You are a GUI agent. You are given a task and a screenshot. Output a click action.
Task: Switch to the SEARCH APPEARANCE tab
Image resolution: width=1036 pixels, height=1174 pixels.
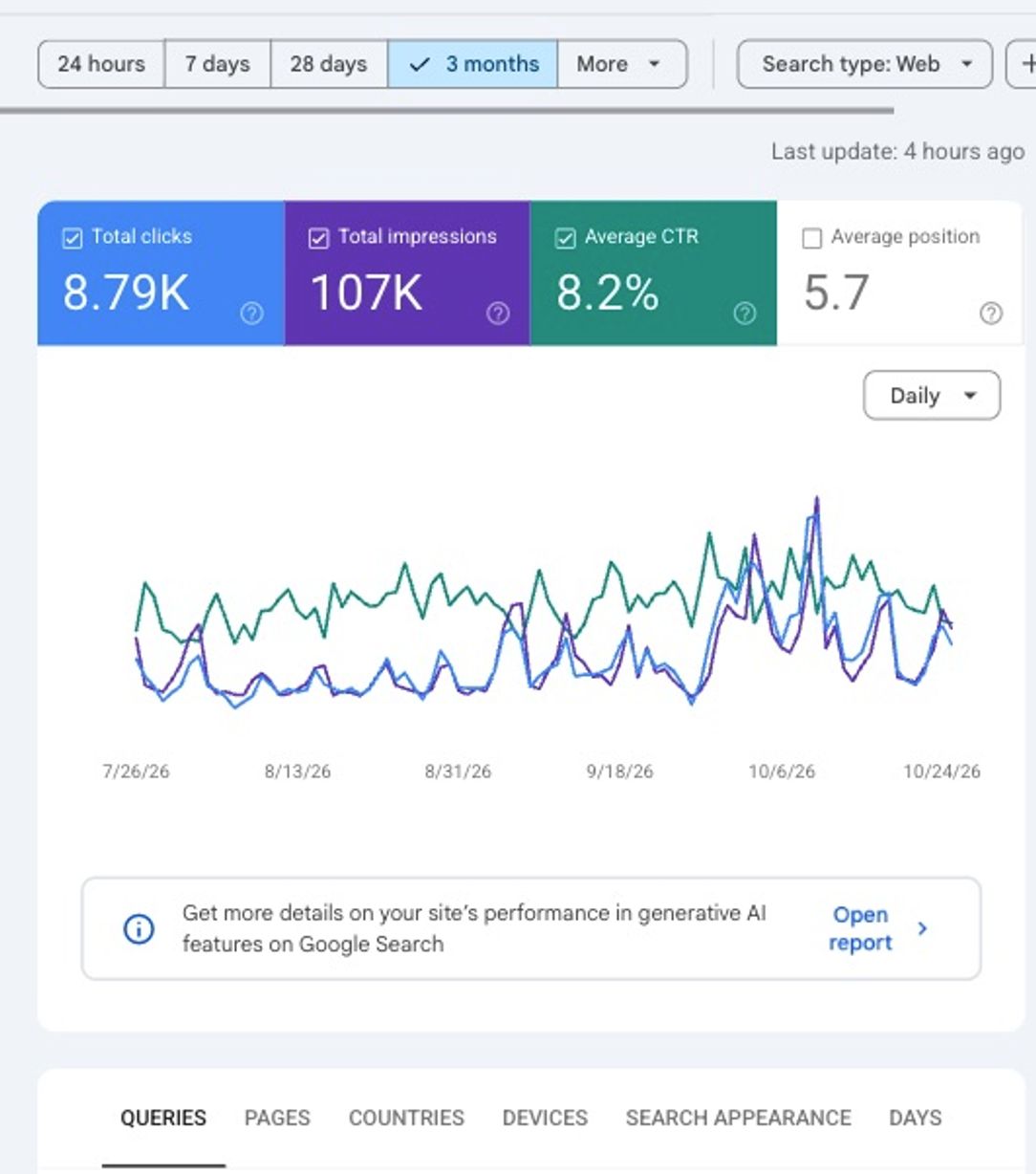(x=738, y=1118)
